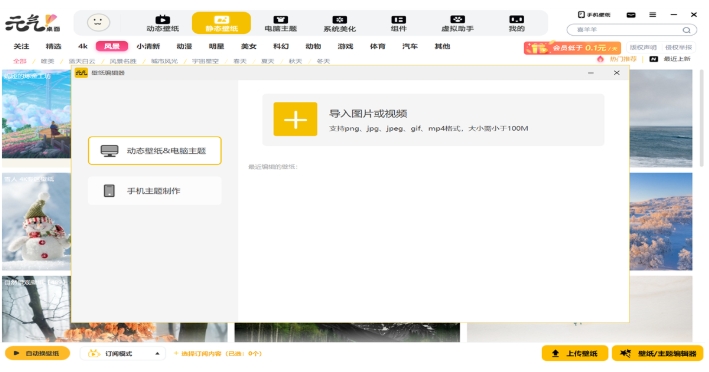Minimize the wallpaper editor dialog
Image resolution: width=709 pixels, height=372 pixels.
pyautogui.click(x=591, y=73)
